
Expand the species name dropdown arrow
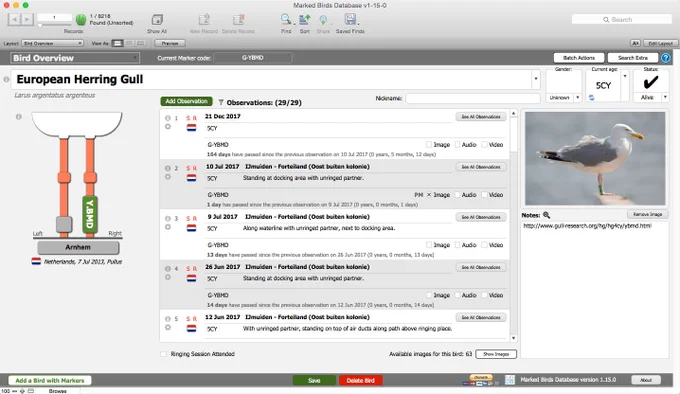point(536,79)
